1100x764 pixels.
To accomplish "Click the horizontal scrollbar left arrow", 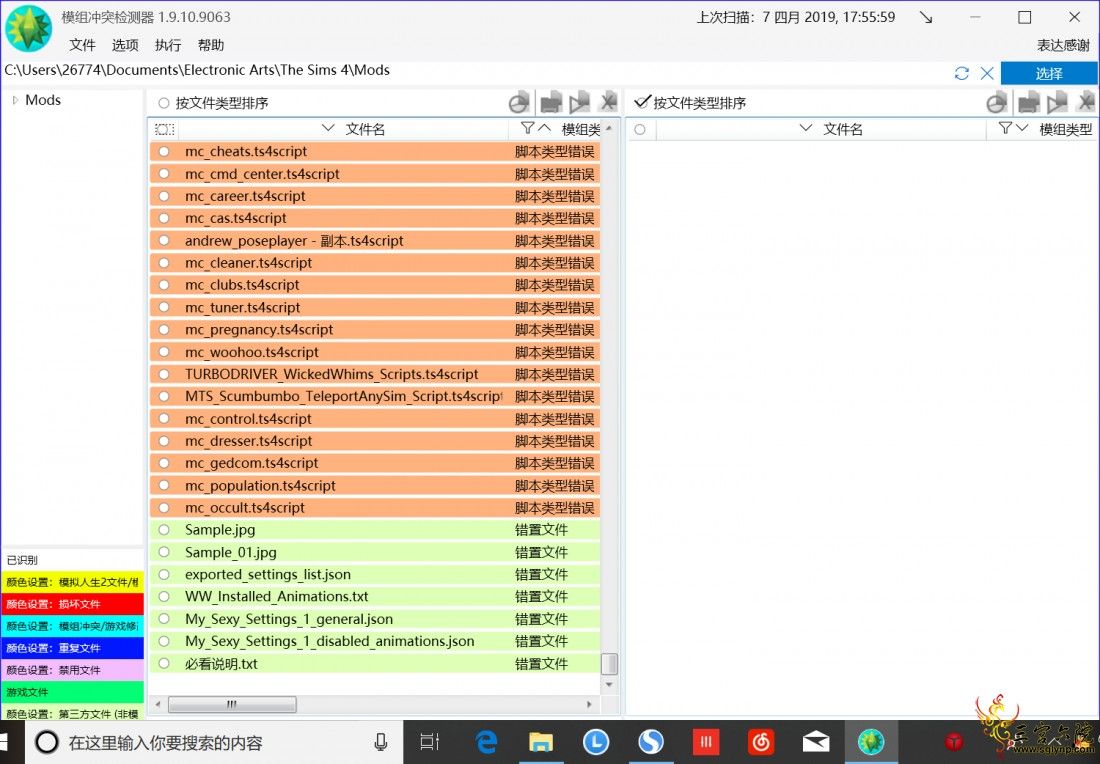I will pyautogui.click(x=158, y=704).
